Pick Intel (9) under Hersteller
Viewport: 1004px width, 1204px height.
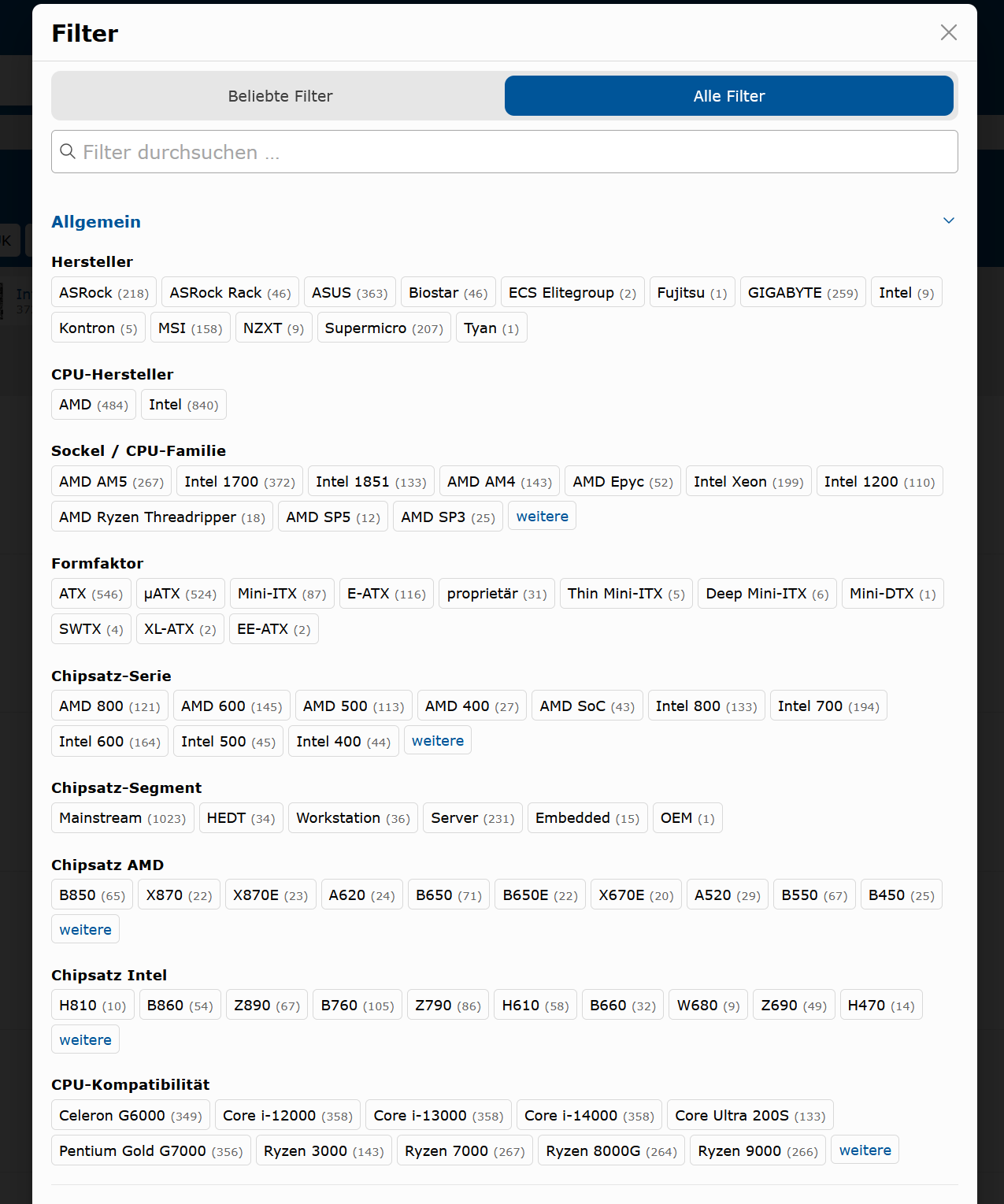pyautogui.click(x=906, y=292)
